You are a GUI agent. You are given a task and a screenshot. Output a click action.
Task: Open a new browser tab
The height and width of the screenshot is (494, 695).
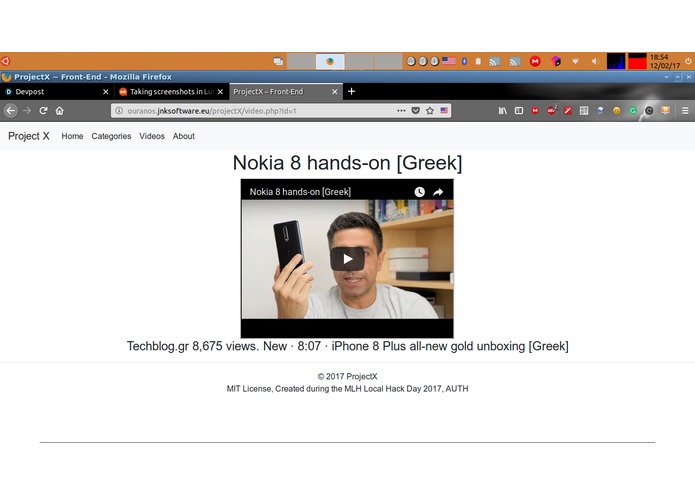point(351,91)
